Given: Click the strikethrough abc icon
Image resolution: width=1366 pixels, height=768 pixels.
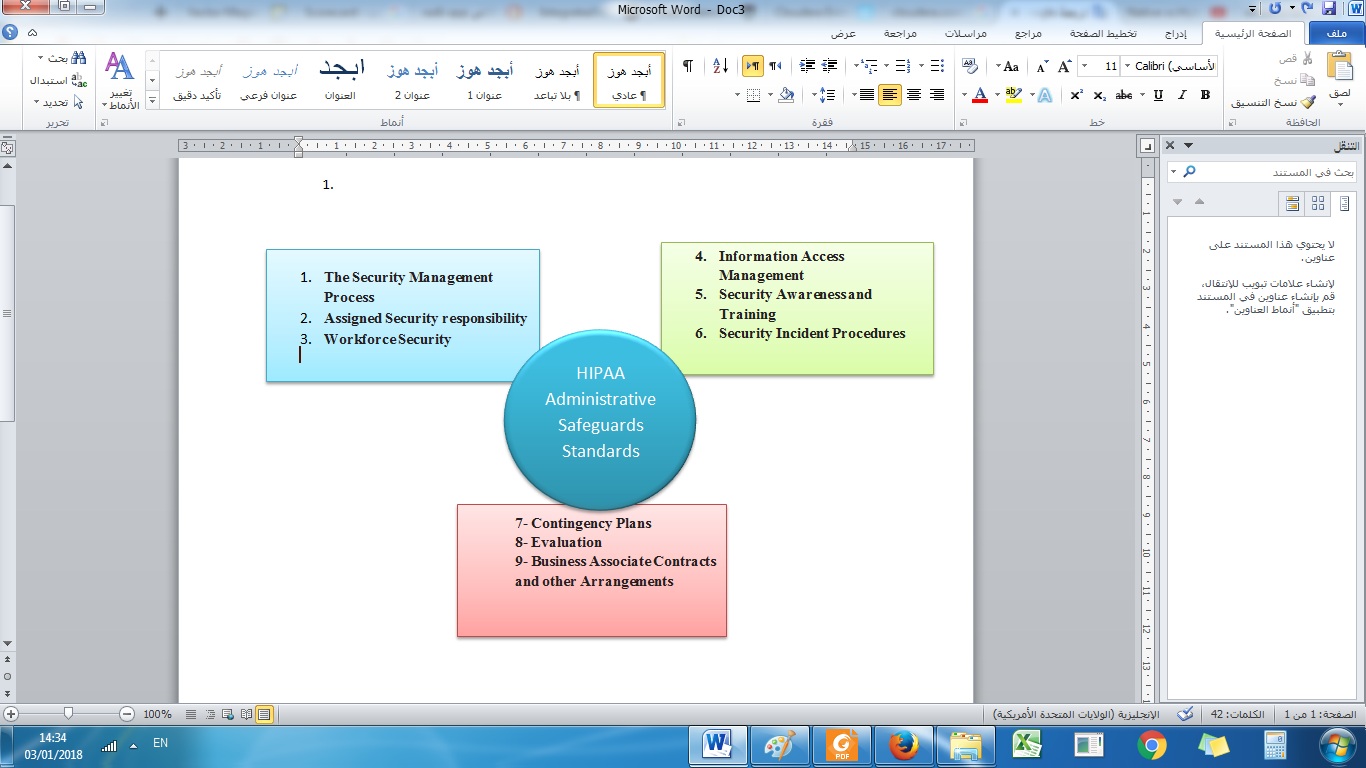Looking at the screenshot, I should coord(1124,95).
